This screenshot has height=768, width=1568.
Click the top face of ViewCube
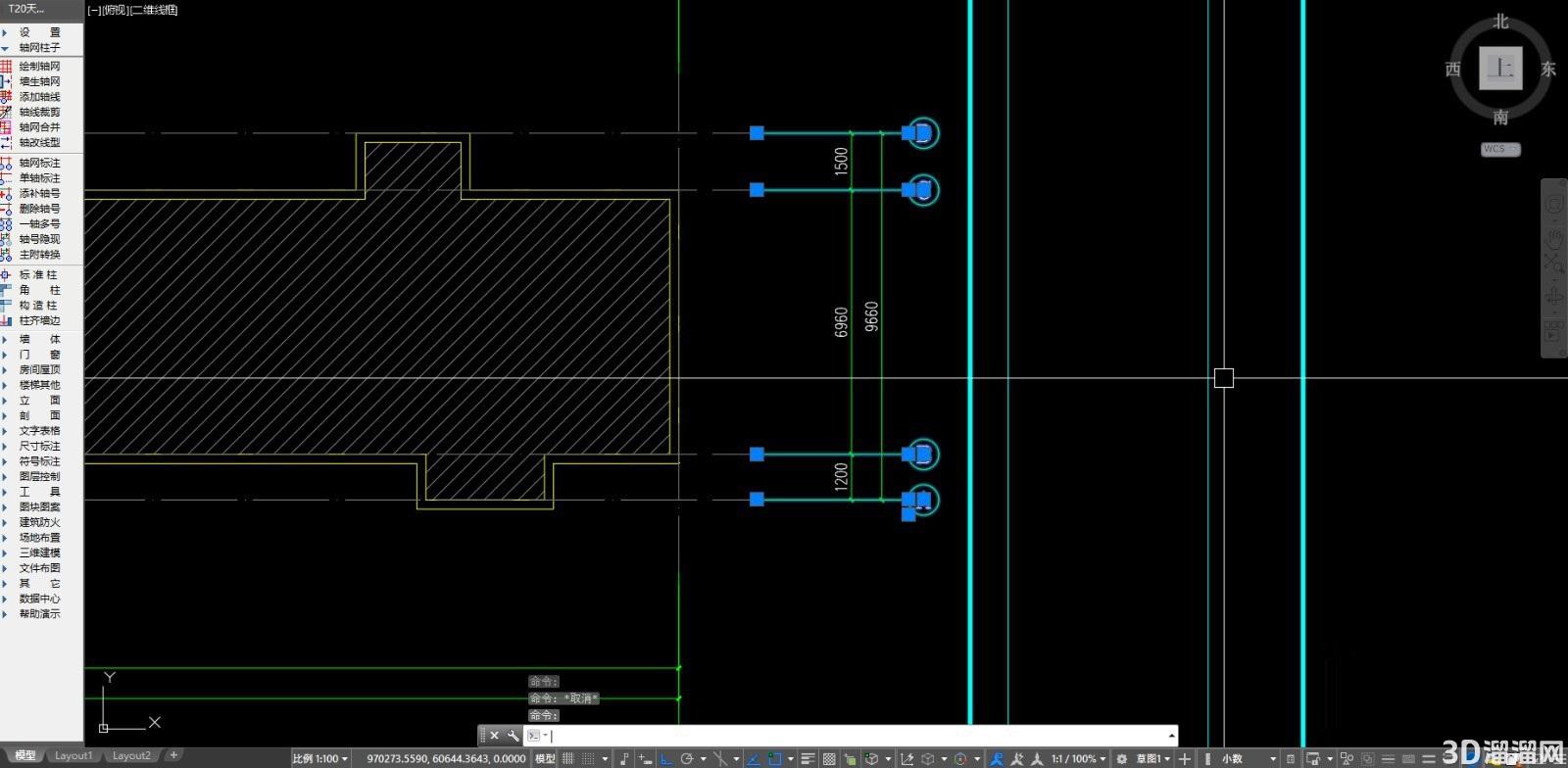point(1500,68)
